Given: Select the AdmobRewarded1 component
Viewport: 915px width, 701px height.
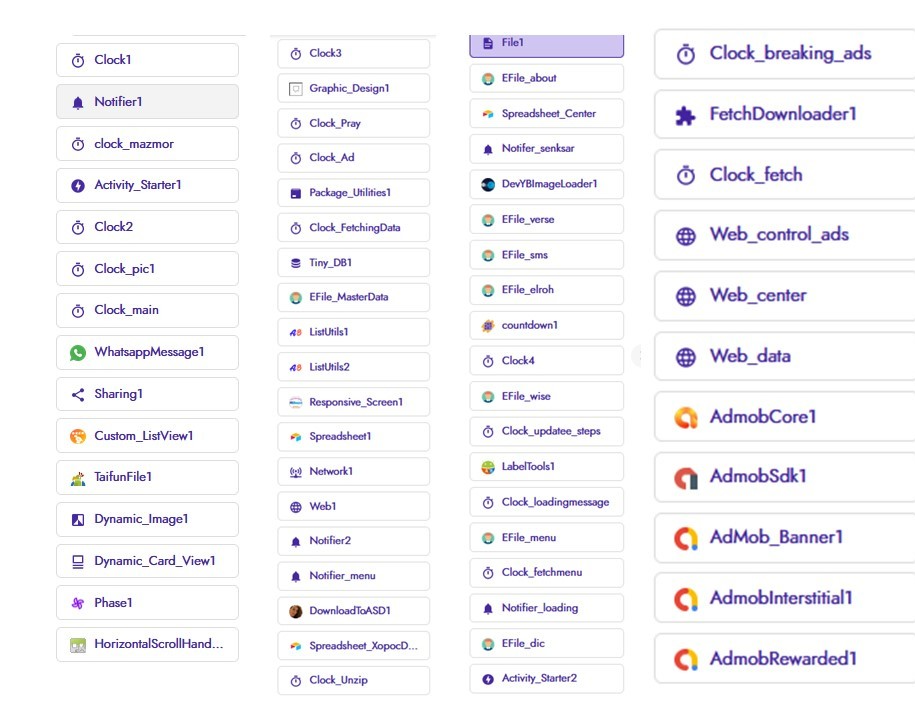Looking at the screenshot, I should (x=785, y=659).
